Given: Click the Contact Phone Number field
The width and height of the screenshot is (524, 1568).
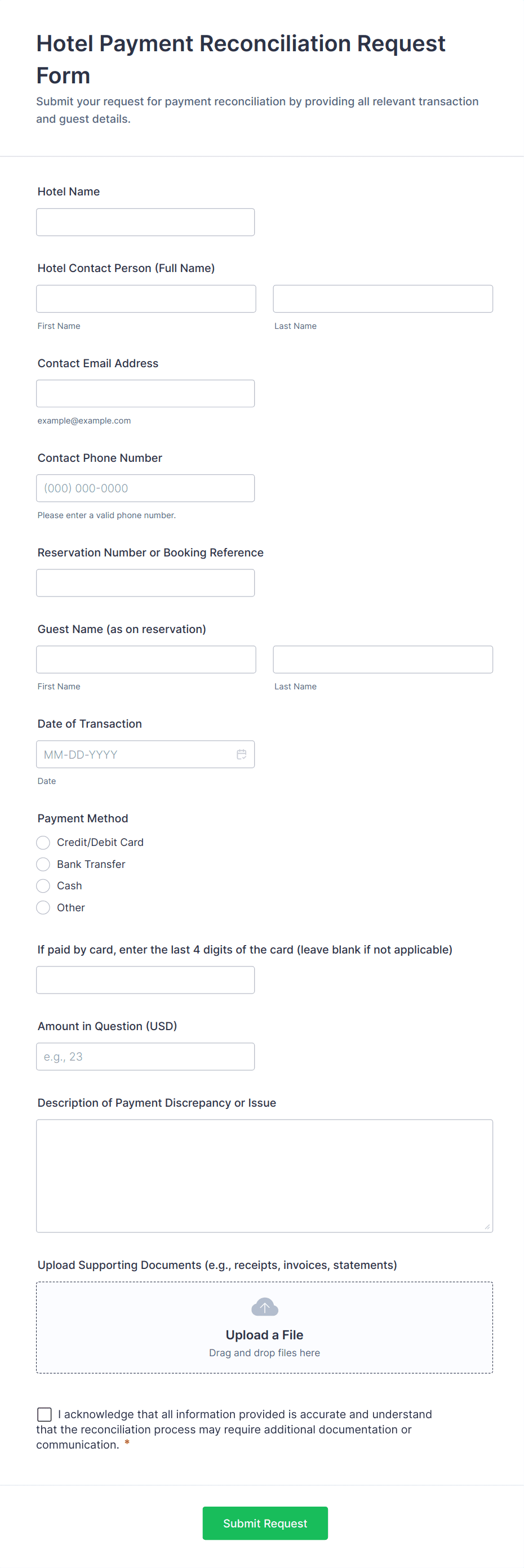Looking at the screenshot, I should [145, 488].
